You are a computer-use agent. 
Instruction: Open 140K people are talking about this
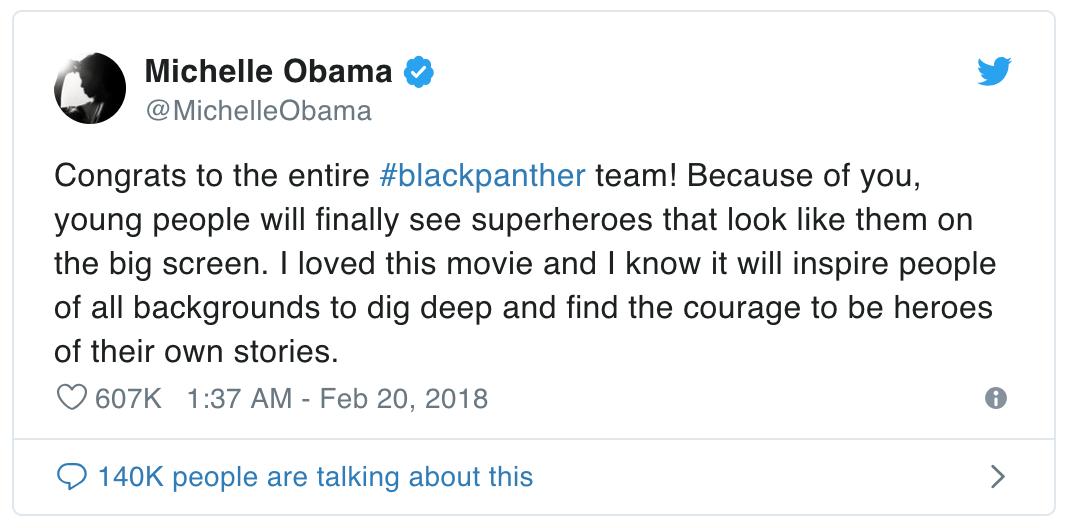[x=314, y=476]
